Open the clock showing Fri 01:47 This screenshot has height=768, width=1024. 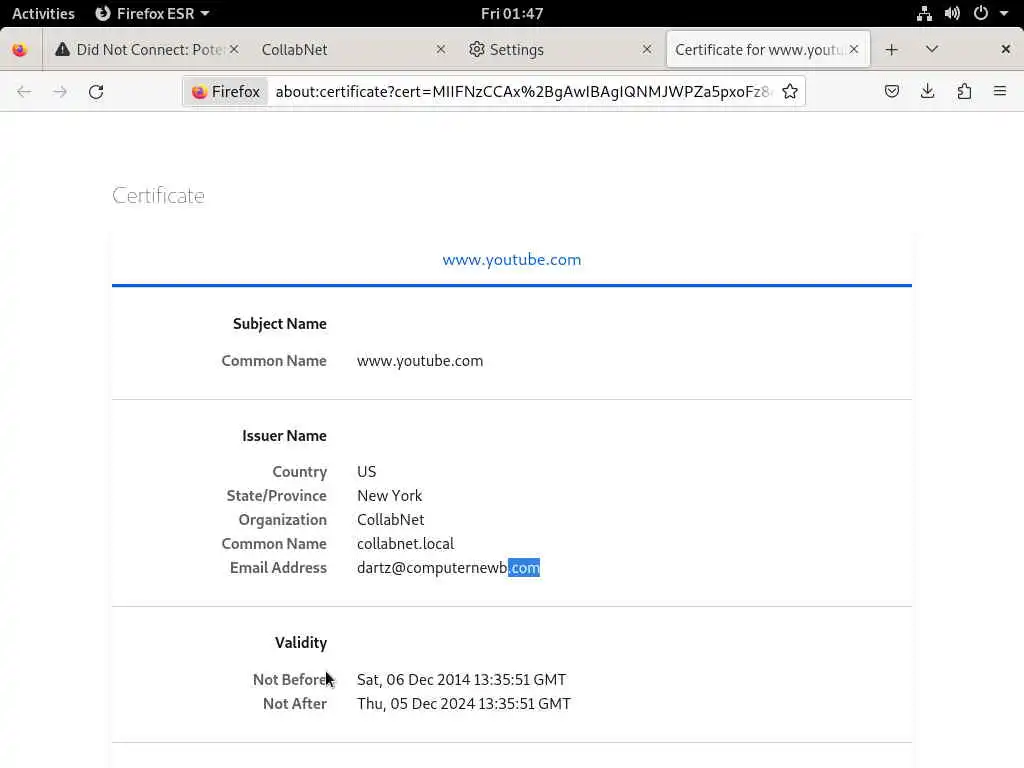tap(512, 14)
